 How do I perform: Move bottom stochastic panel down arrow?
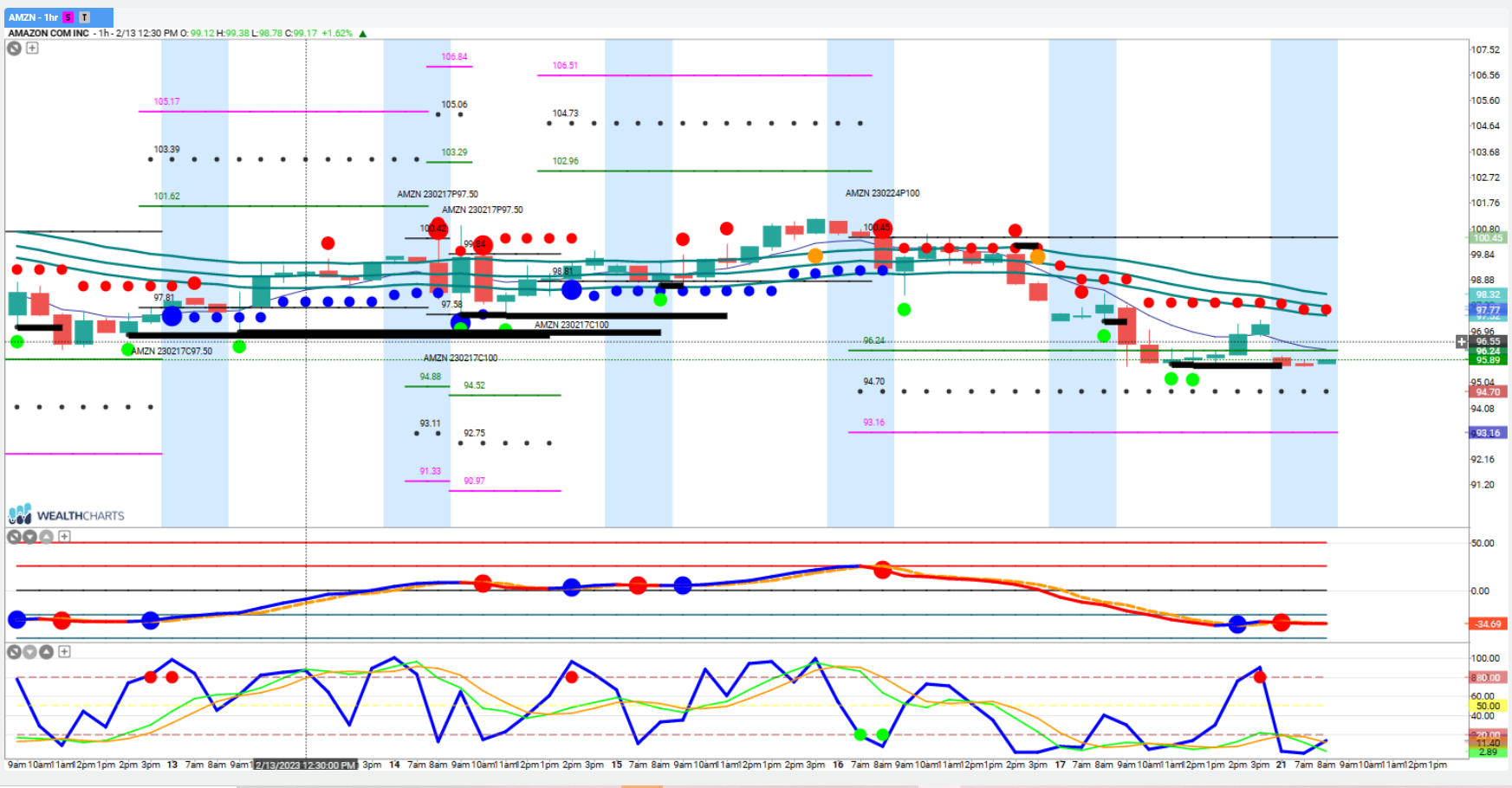pyautogui.click(x=29, y=652)
